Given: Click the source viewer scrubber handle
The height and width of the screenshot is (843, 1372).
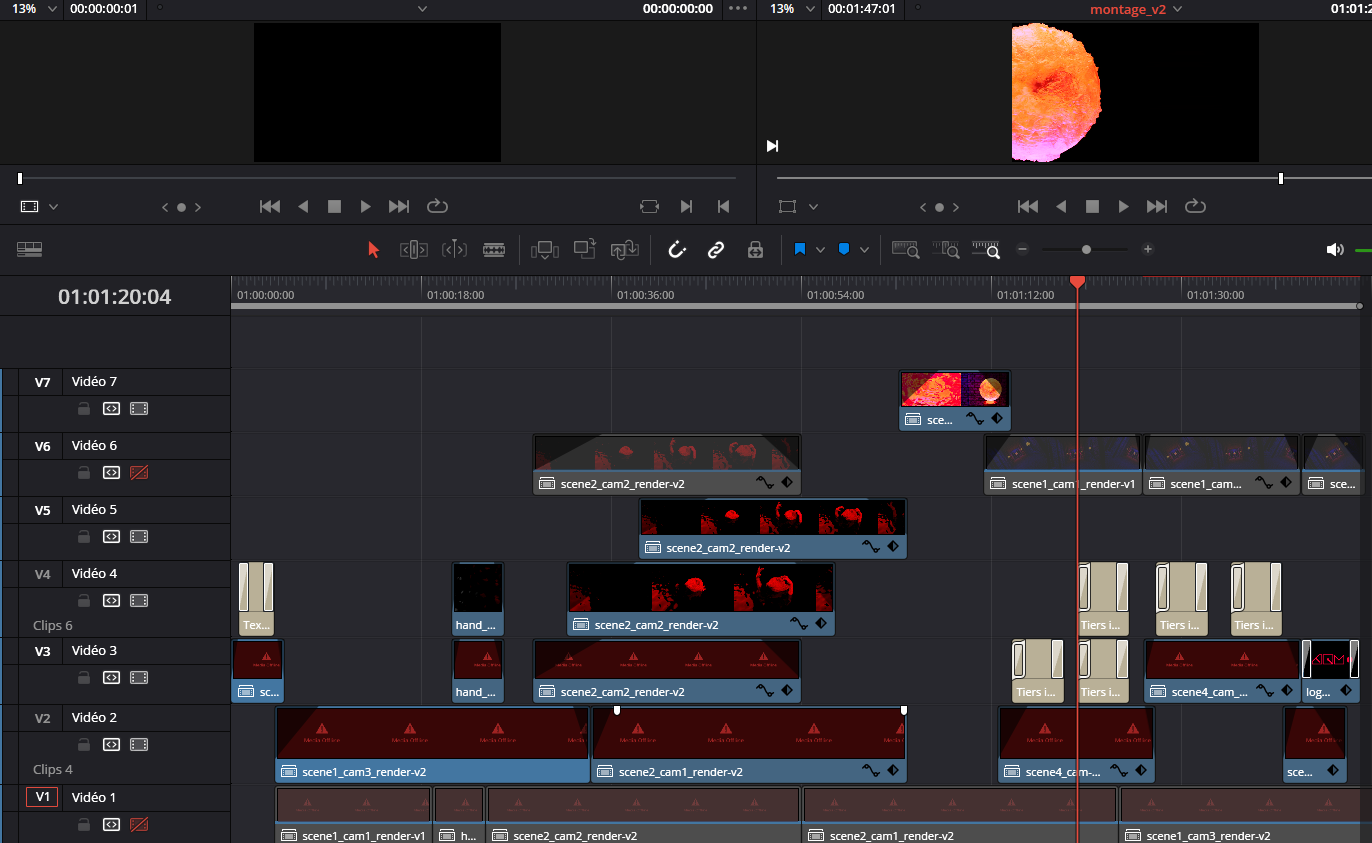Looking at the screenshot, I should (x=20, y=178).
